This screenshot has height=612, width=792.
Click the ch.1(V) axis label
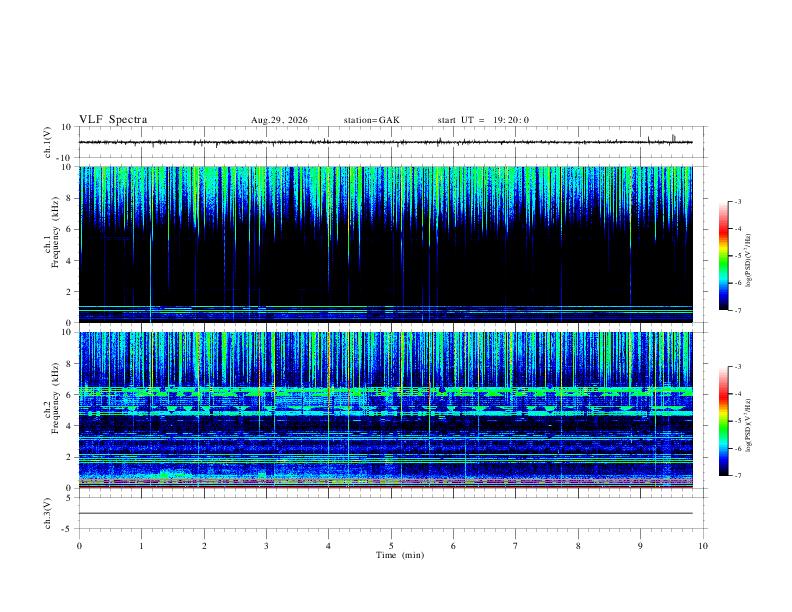[x=48, y=142]
